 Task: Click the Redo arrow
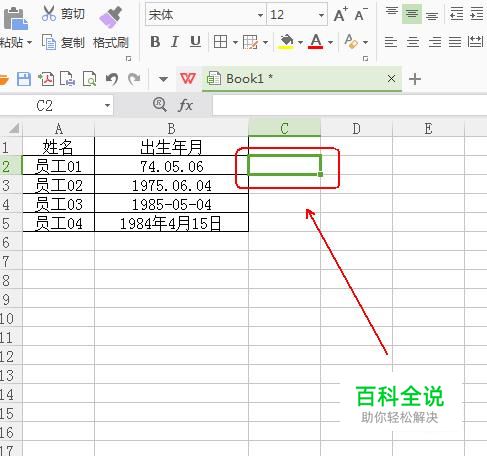coord(134,79)
